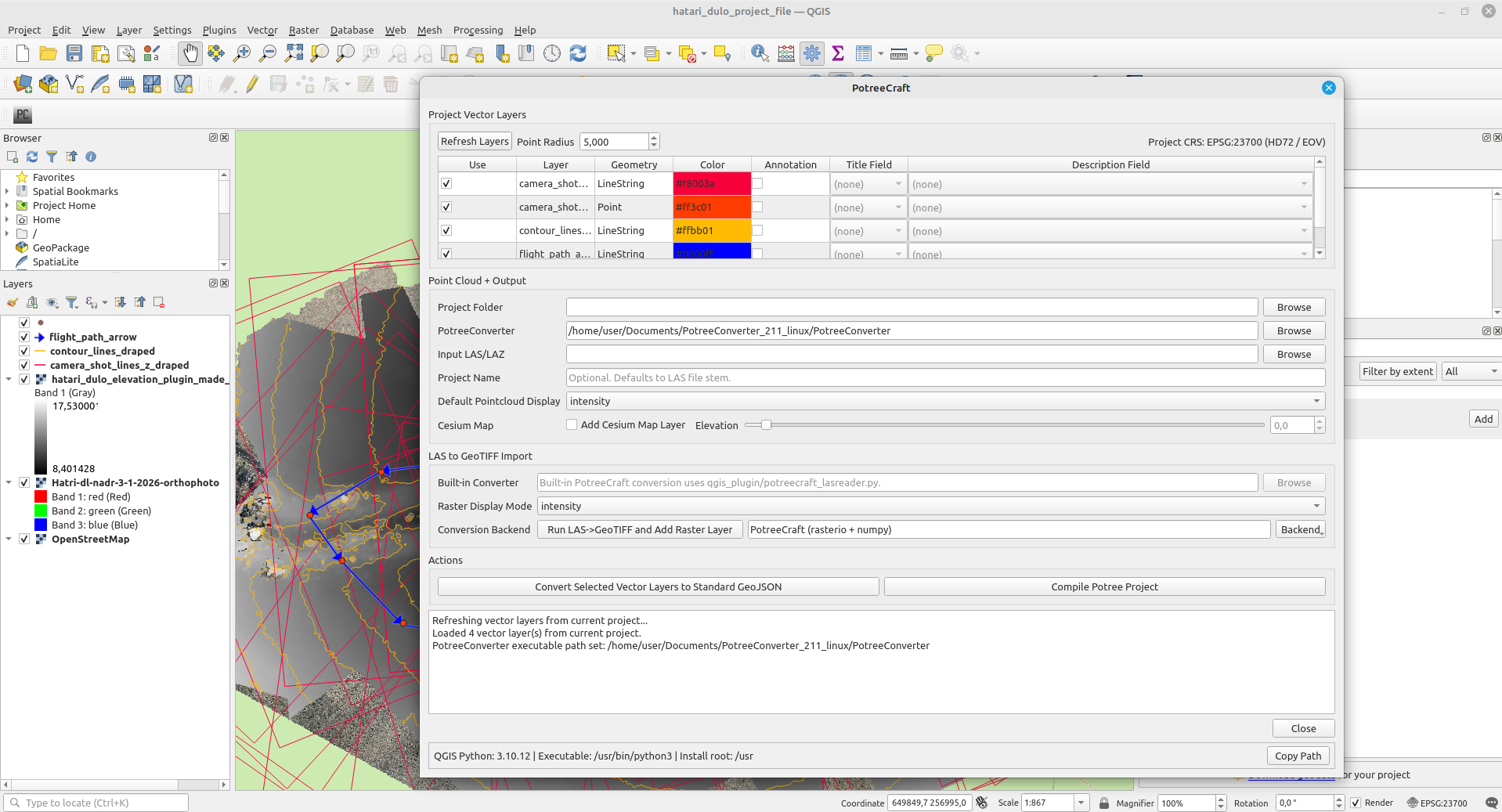Image resolution: width=1502 pixels, height=812 pixels.
Task: Collapse the Hatri-dl-nadr orthophoto layer tree
Action: (9, 482)
